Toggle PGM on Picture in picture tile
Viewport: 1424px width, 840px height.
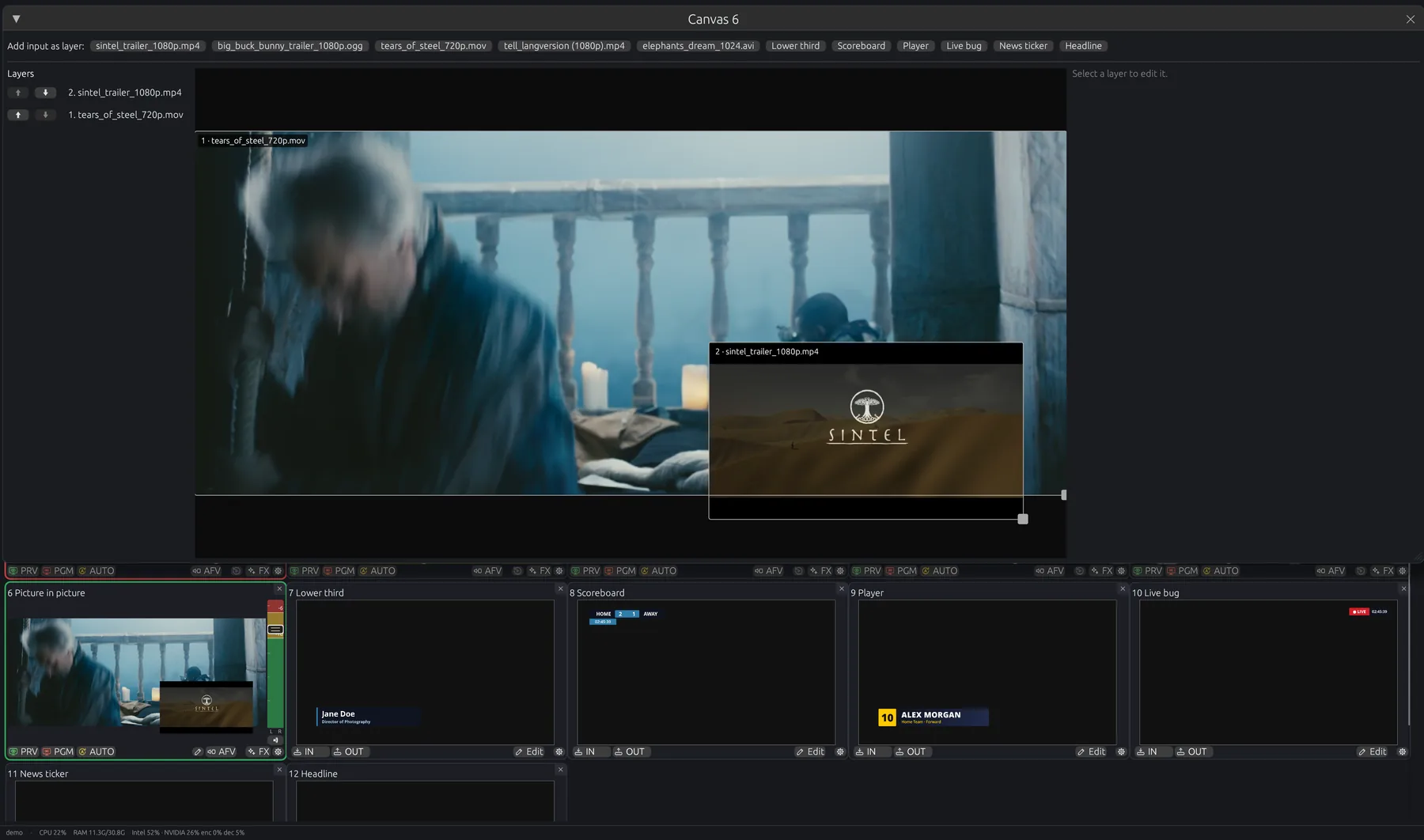point(58,751)
